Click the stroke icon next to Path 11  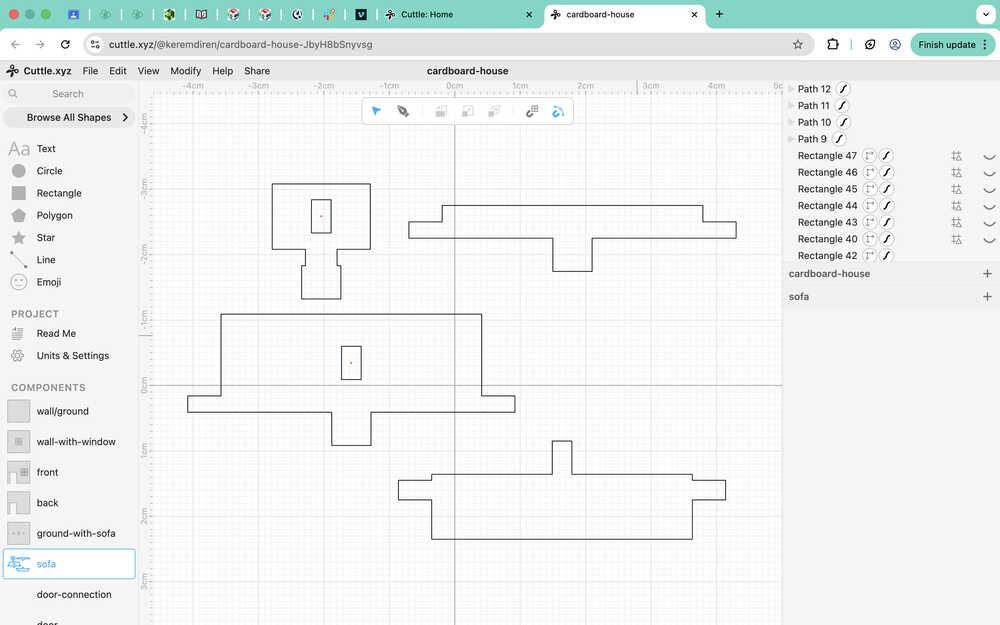click(842, 106)
